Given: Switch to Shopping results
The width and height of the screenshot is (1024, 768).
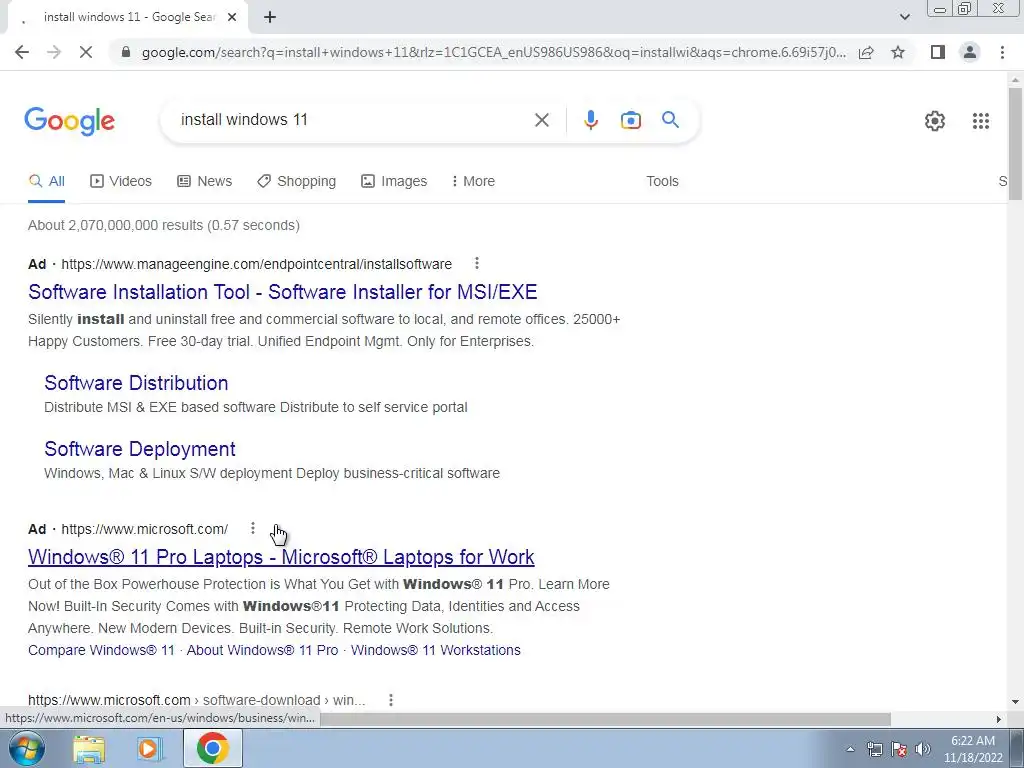Looking at the screenshot, I should [296, 181].
